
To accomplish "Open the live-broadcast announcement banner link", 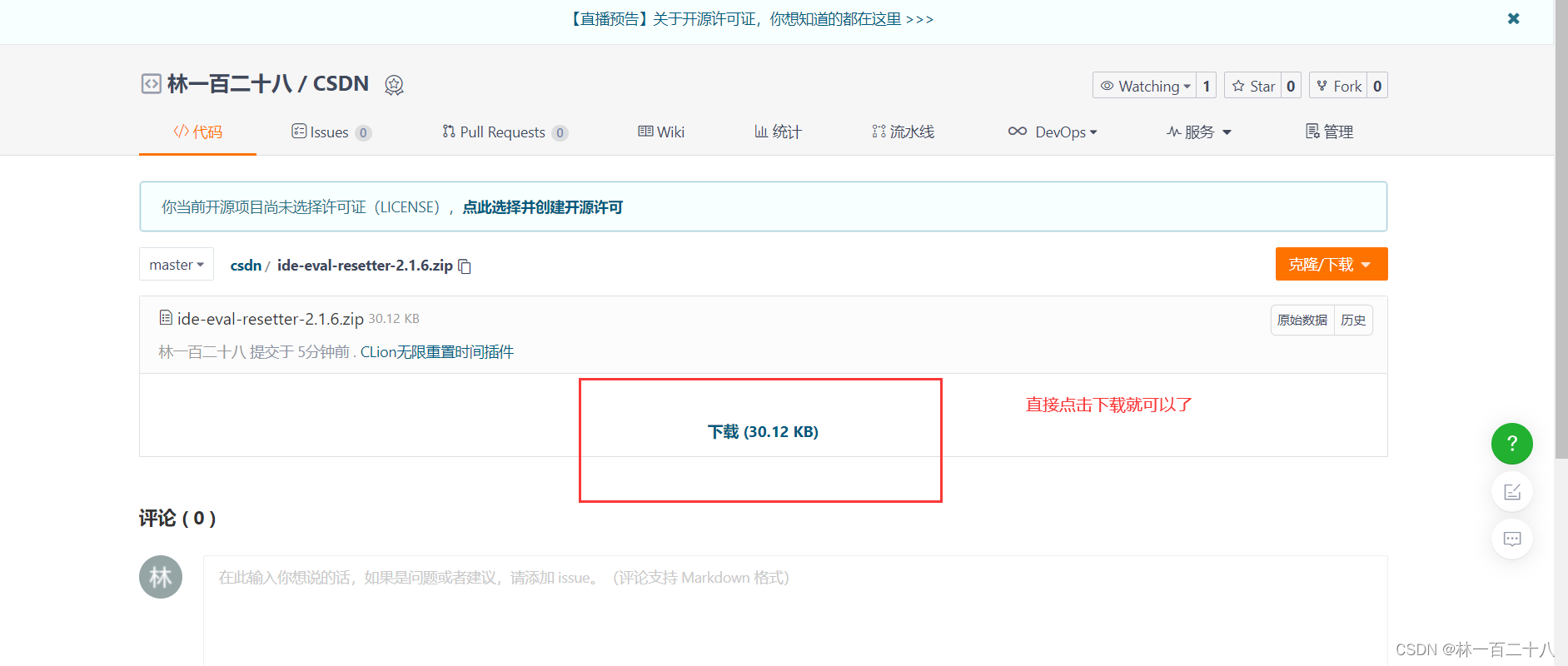I will [x=750, y=19].
